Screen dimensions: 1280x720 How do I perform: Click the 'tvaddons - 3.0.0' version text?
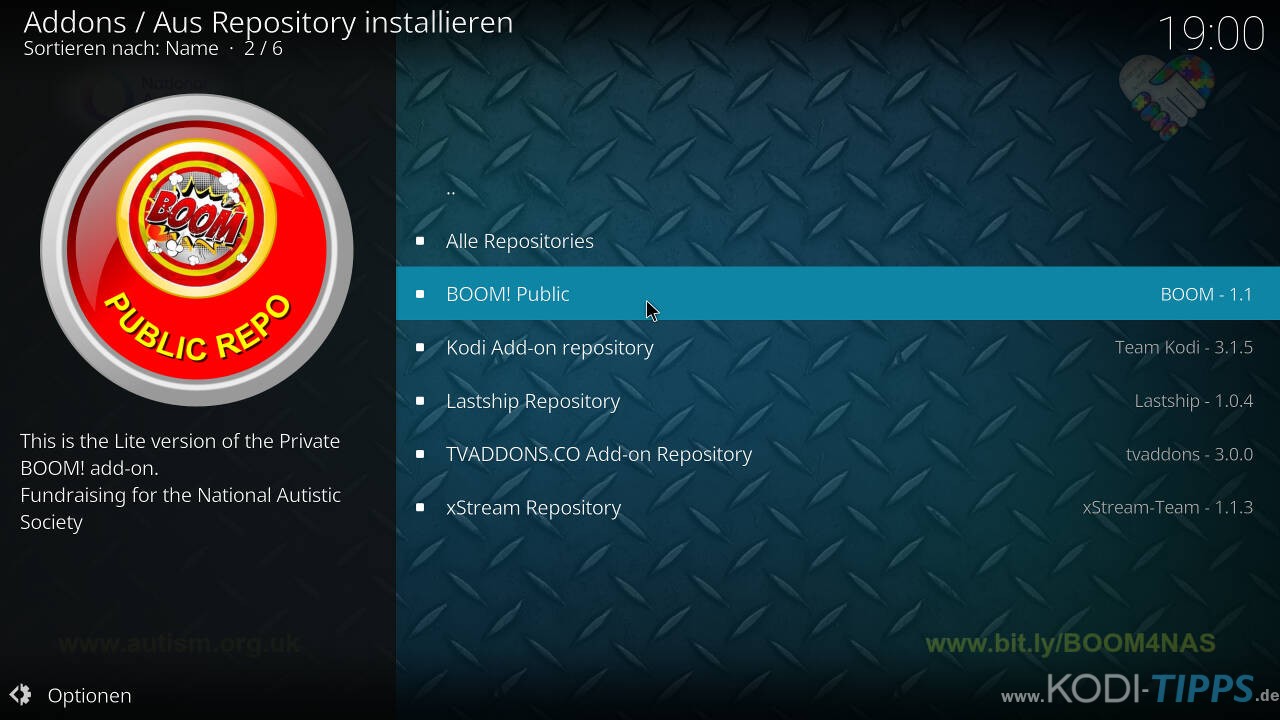[1189, 454]
